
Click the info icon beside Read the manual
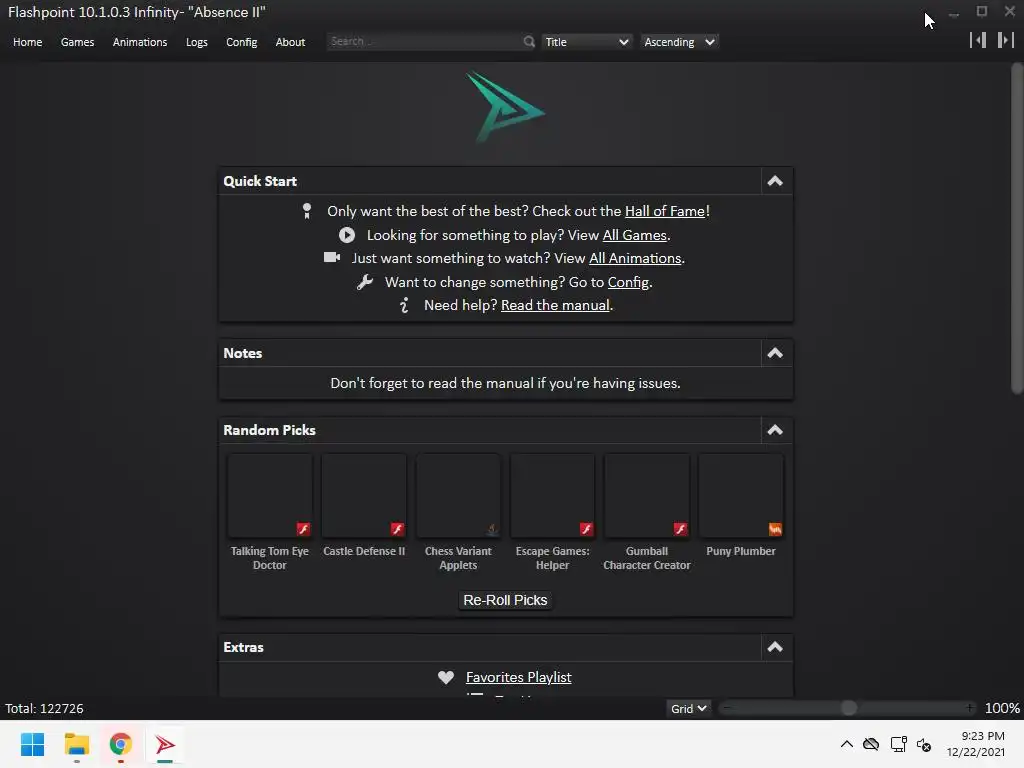[x=404, y=305]
